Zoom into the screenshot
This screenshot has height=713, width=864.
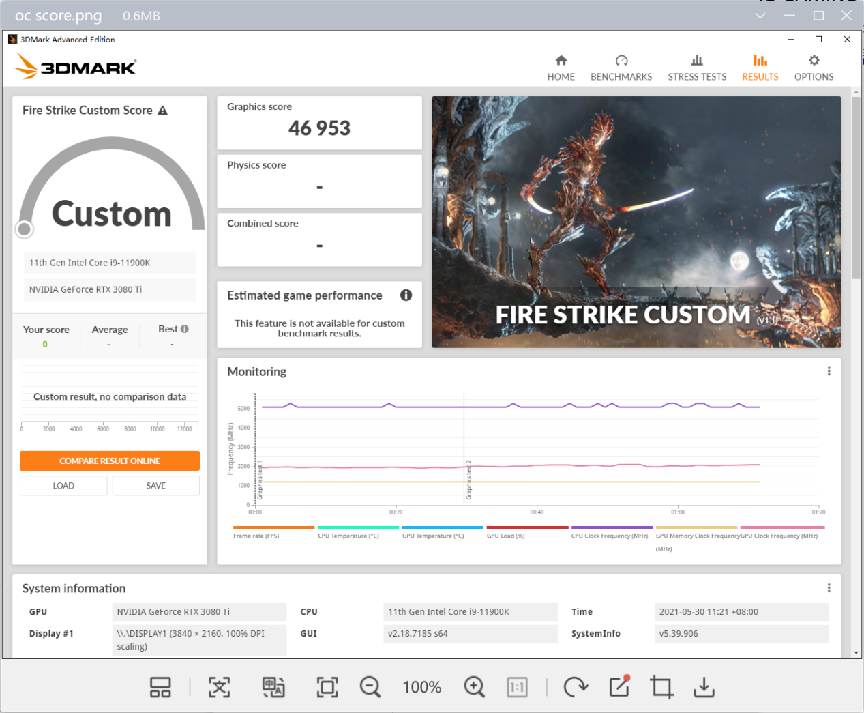click(474, 687)
